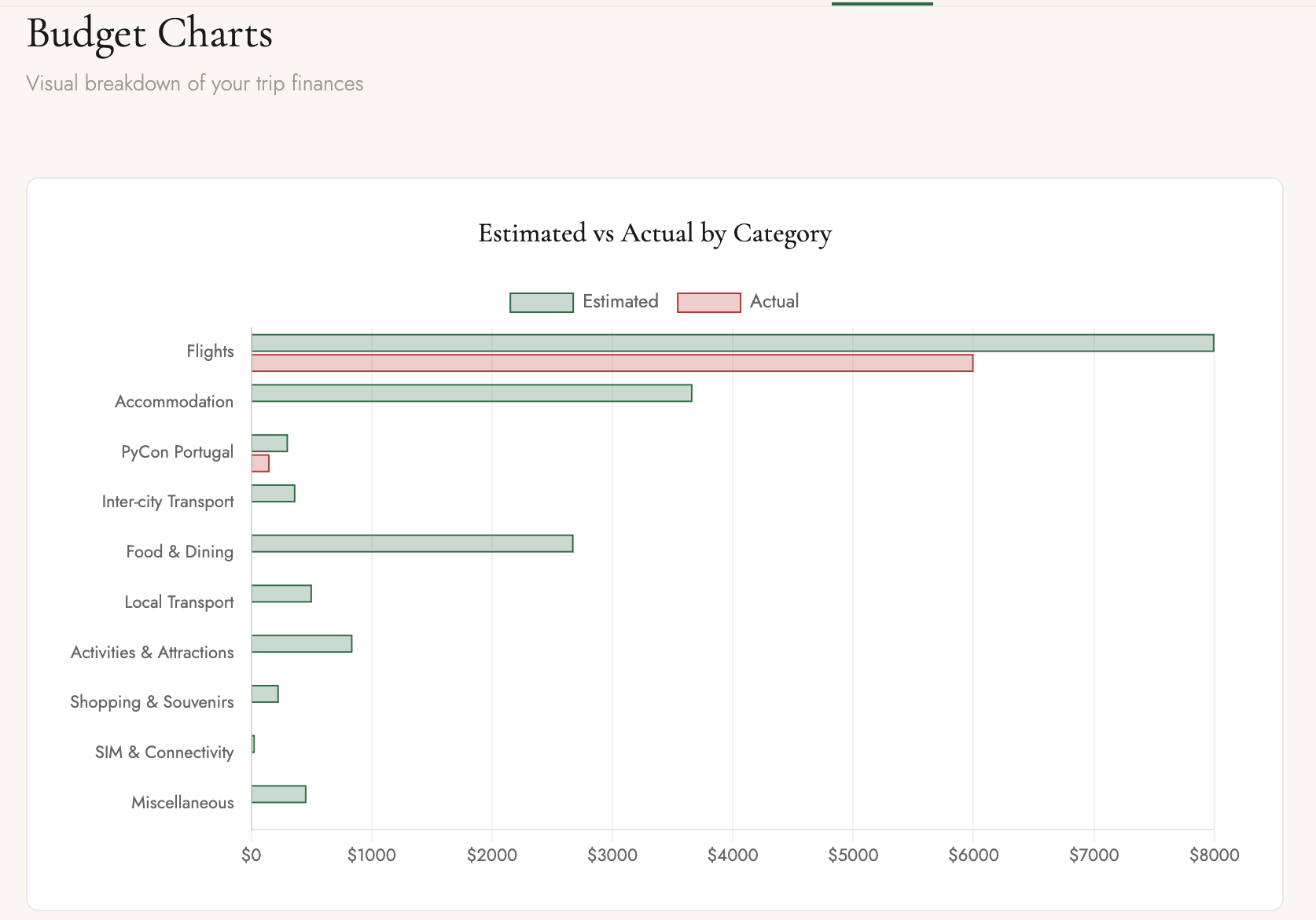
Task: Select the Miscellaneous estimated bar
Action: 278,794
